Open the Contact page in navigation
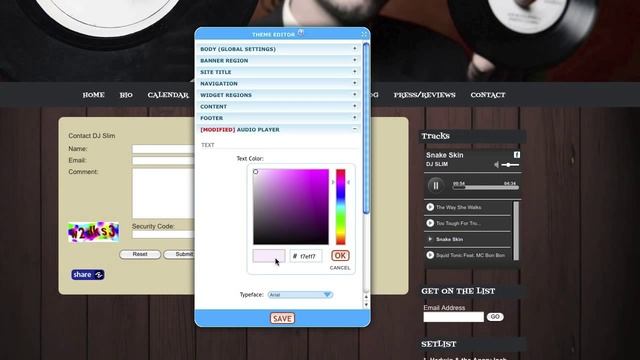 click(x=488, y=95)
